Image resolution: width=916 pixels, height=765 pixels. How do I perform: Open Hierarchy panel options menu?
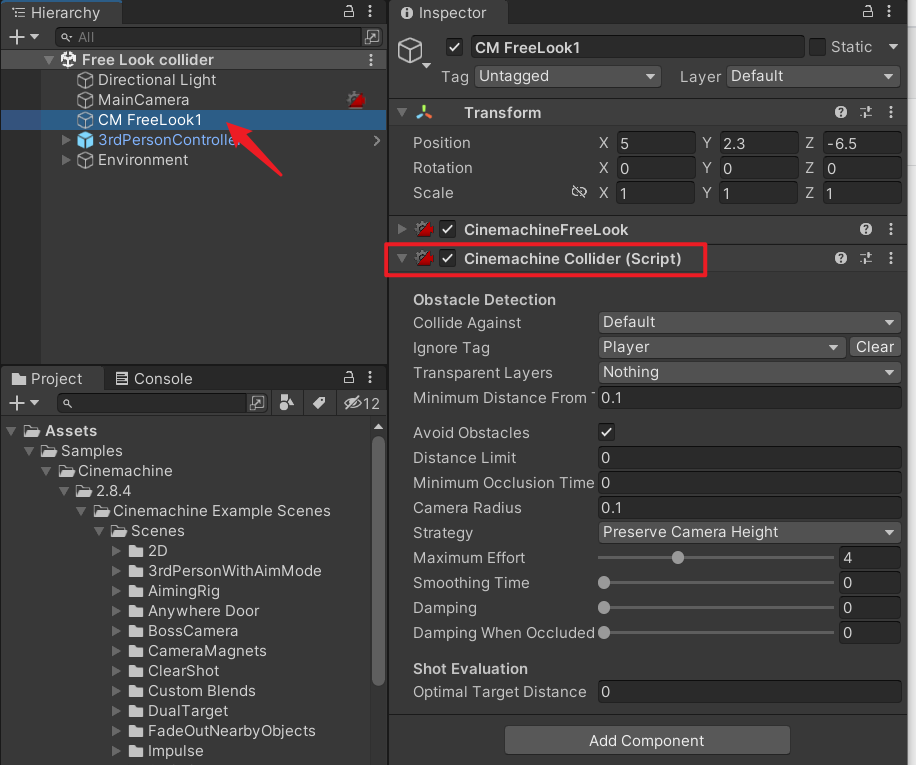coord(370,11)
